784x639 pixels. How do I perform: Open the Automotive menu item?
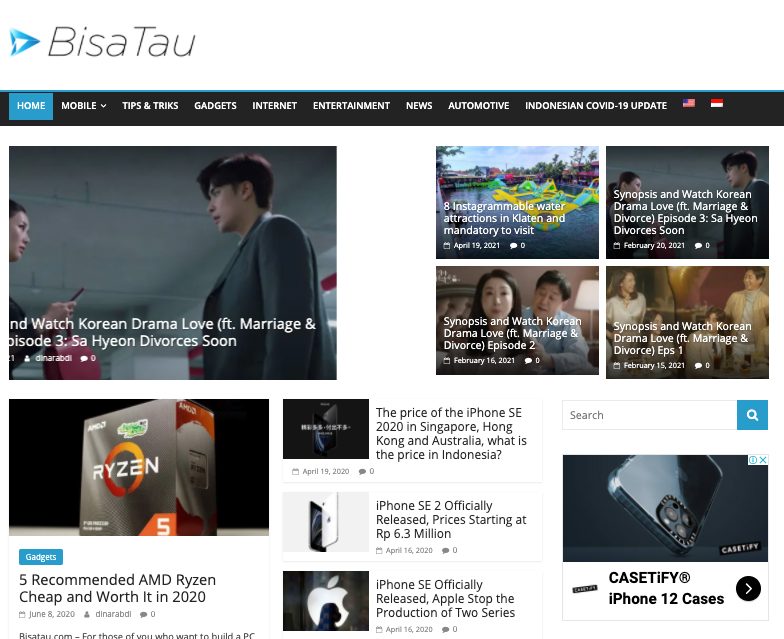tap(478, 106)
